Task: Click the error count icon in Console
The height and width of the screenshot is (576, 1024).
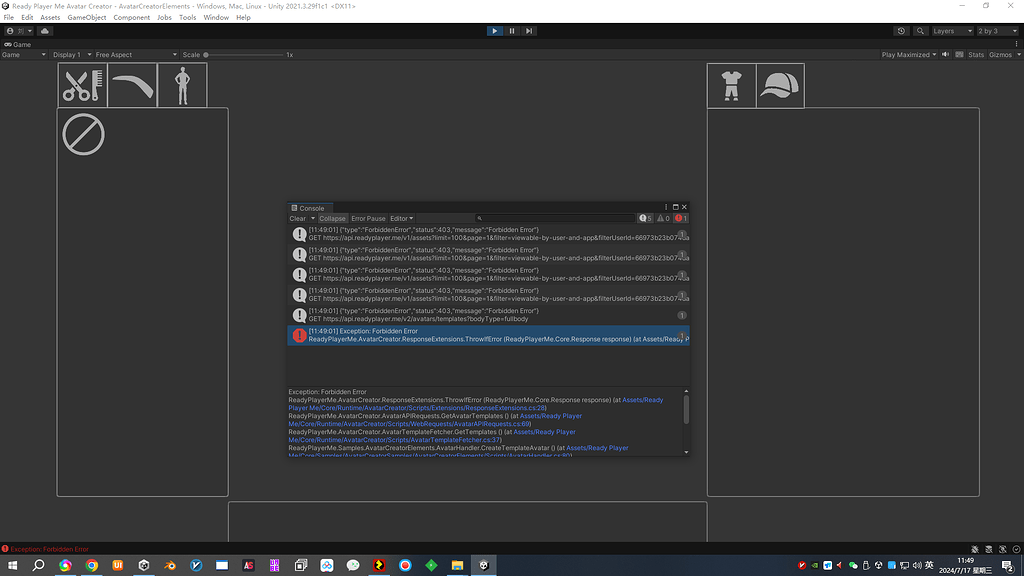Action: click(680, 217)
